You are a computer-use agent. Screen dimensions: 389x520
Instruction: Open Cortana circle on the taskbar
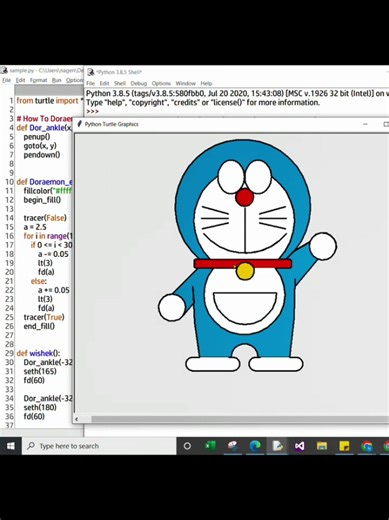point(187,446)
